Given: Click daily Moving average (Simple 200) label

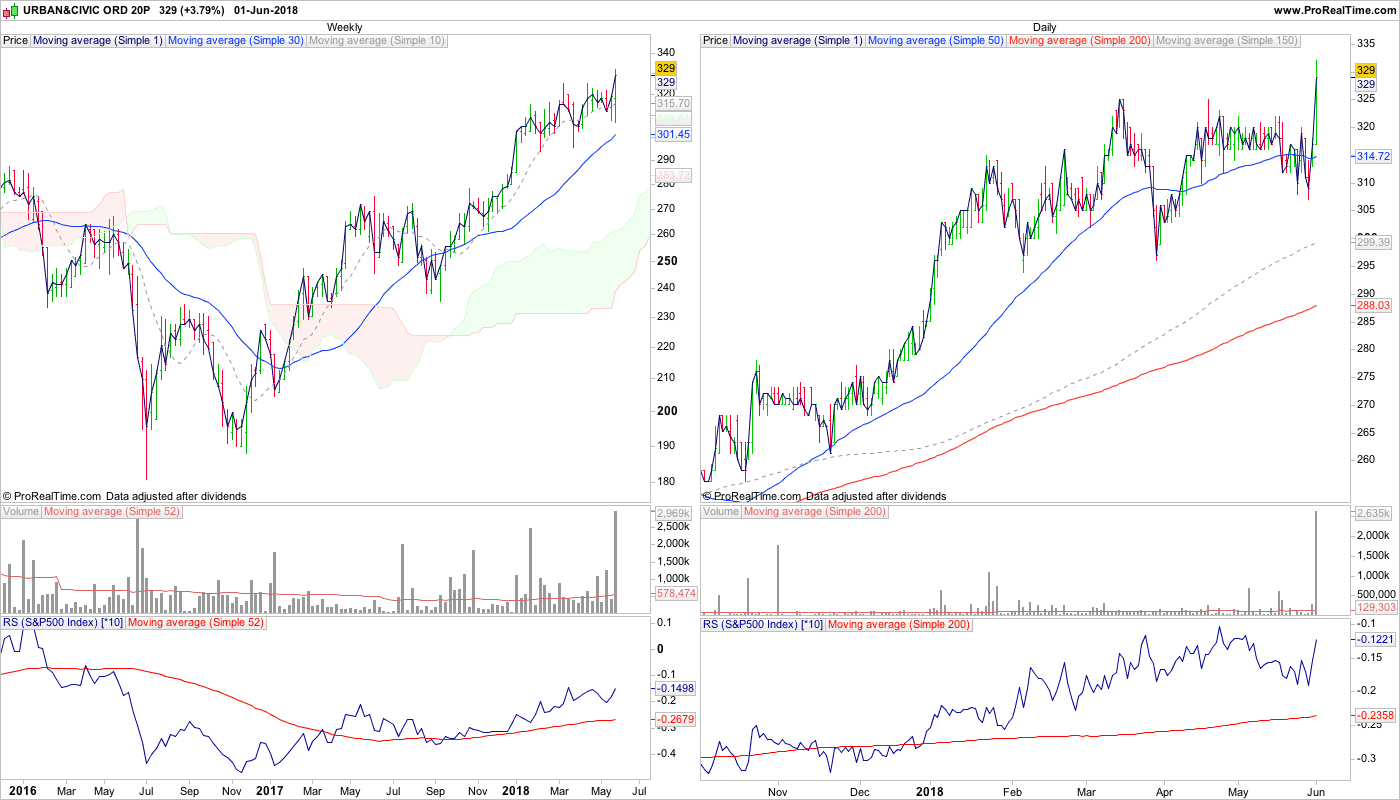Looking at the screenshot, I should pyautogui.click(x=1080, y=41).
